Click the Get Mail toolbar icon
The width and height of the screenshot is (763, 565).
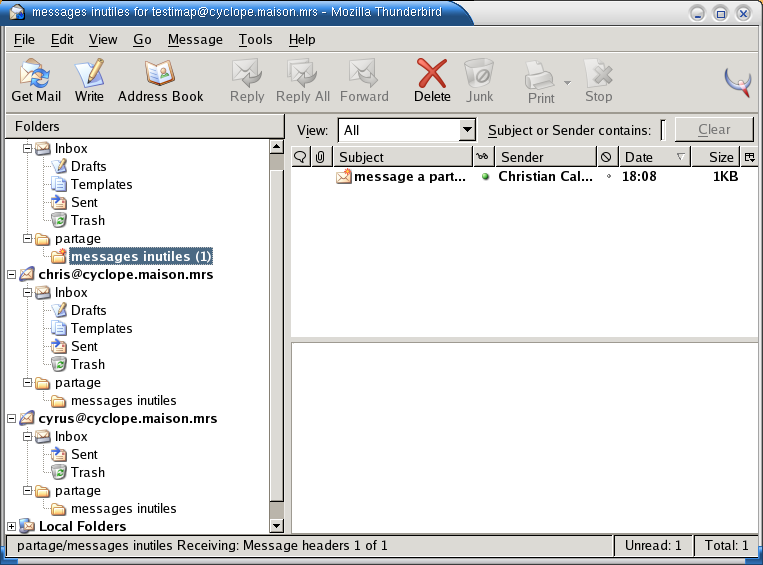click(36, 80)
